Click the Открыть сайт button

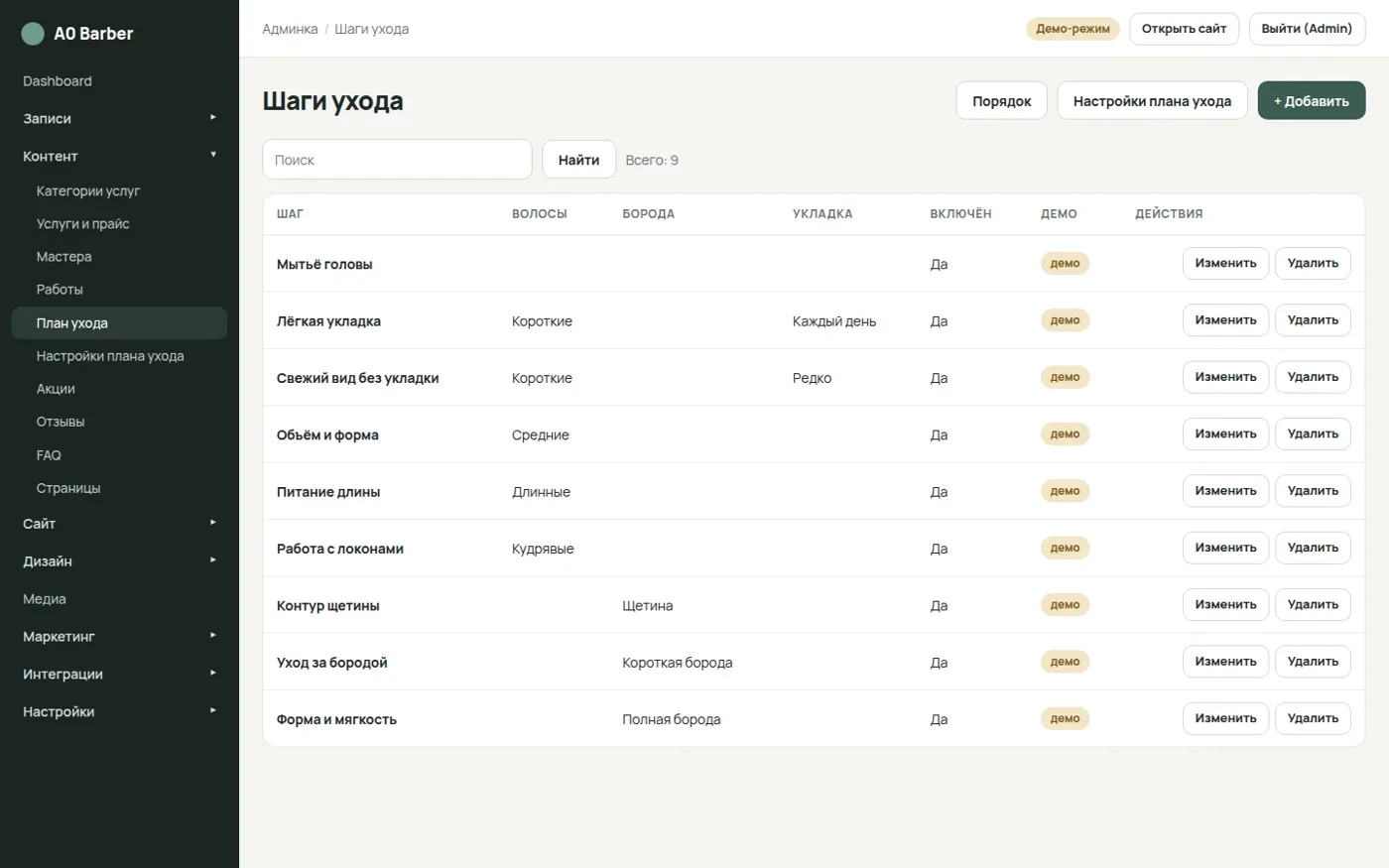tap(1184, 29)
